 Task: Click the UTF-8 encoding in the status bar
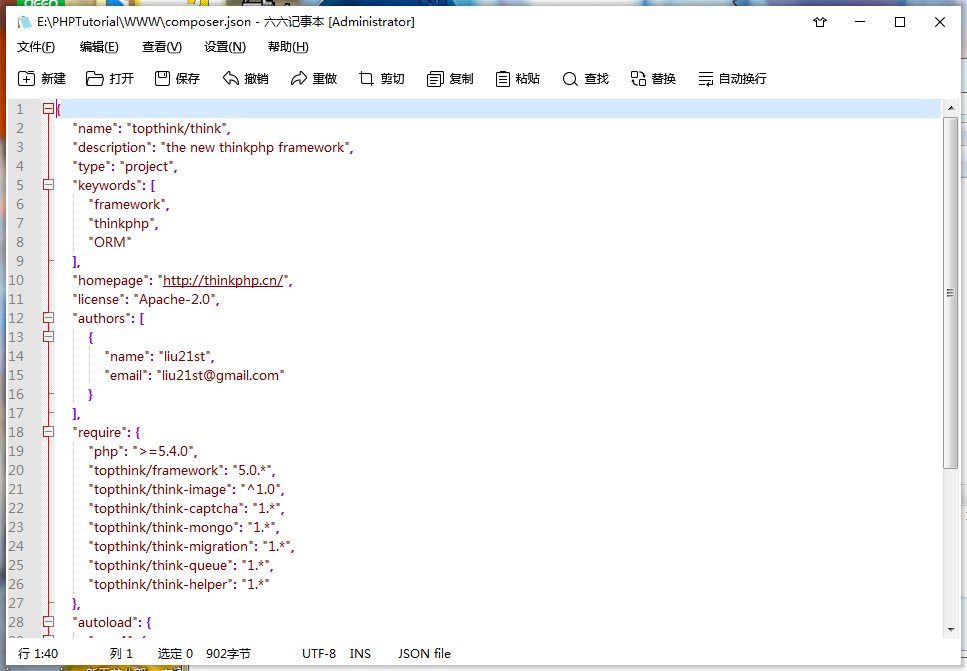click(x=319, y=653)
